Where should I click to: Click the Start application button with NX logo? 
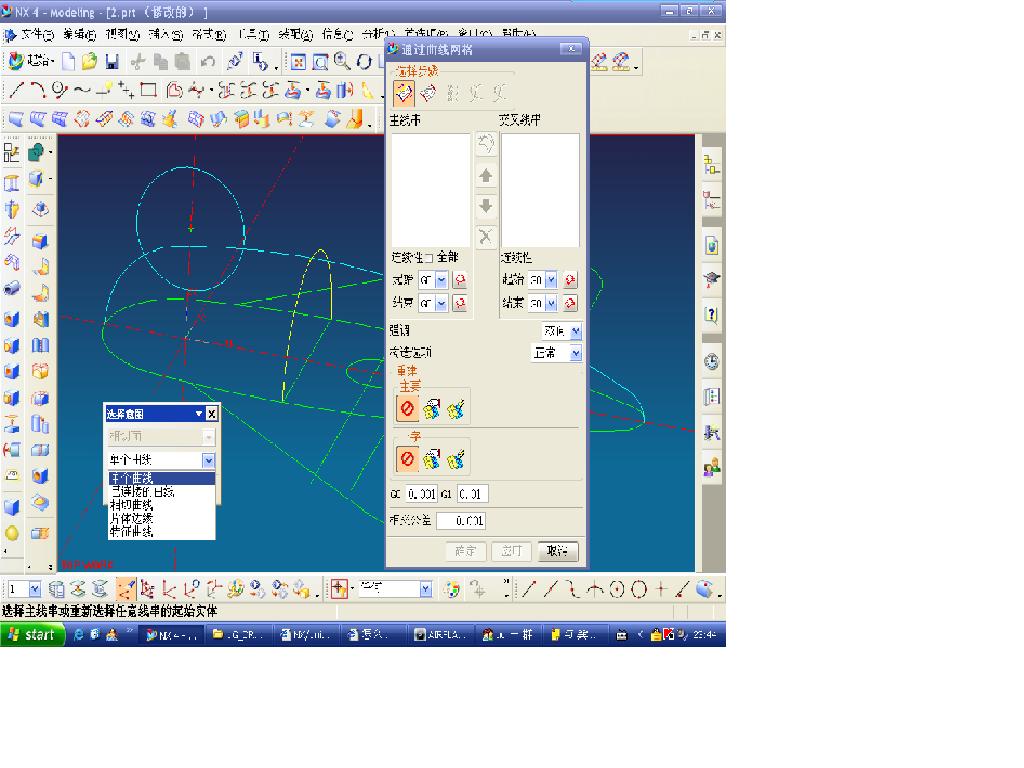coord(31,61)
